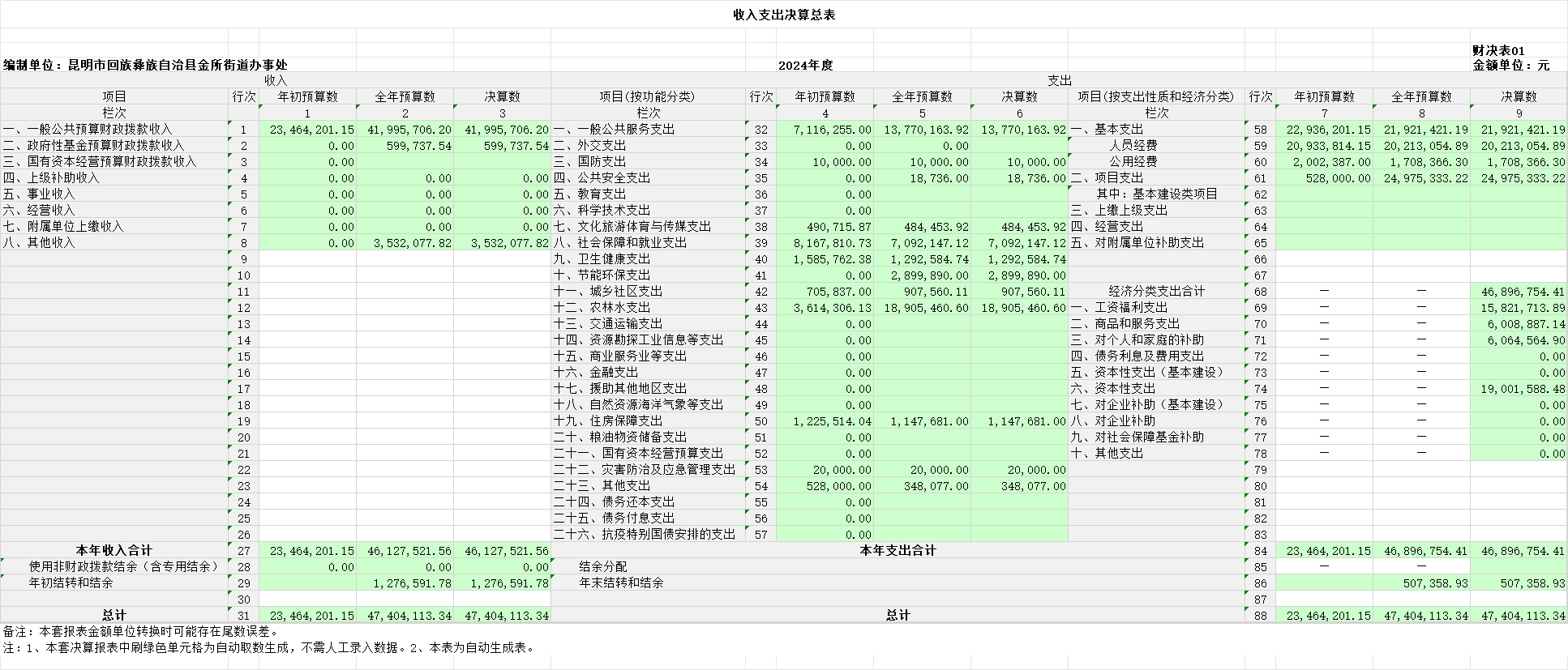Select the 本年收入合计 row label
Image resolution: width=1568 pixels, height=670 pixels.
point(114,550)
